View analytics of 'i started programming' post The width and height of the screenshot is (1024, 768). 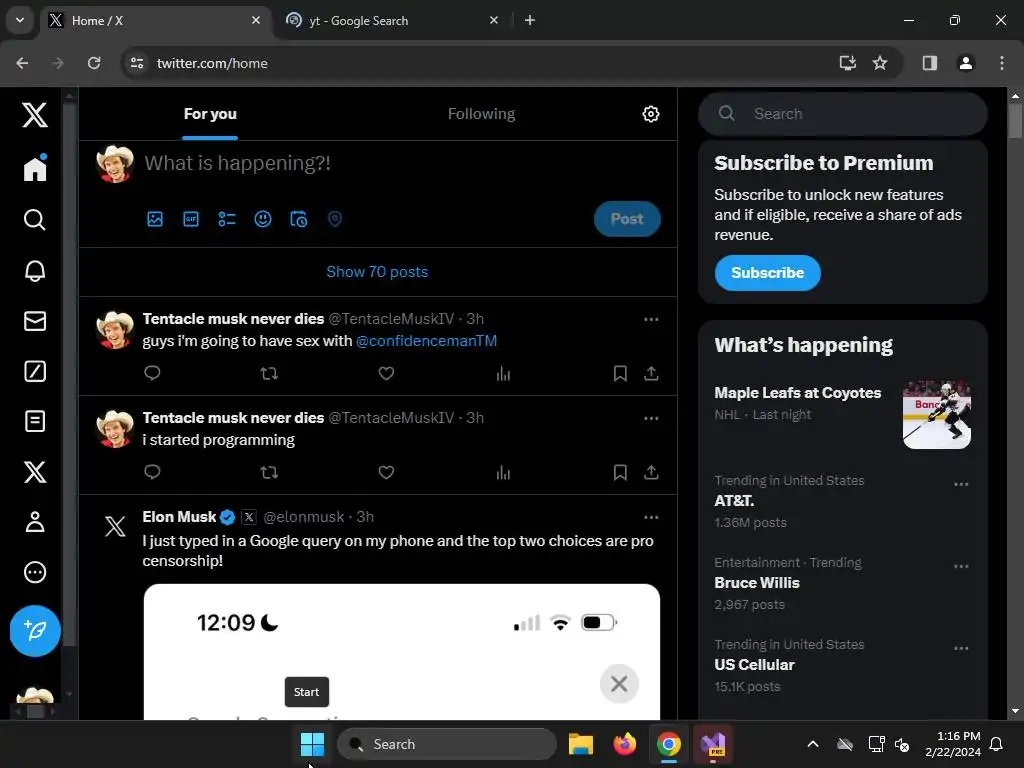[x=503, y=472]
